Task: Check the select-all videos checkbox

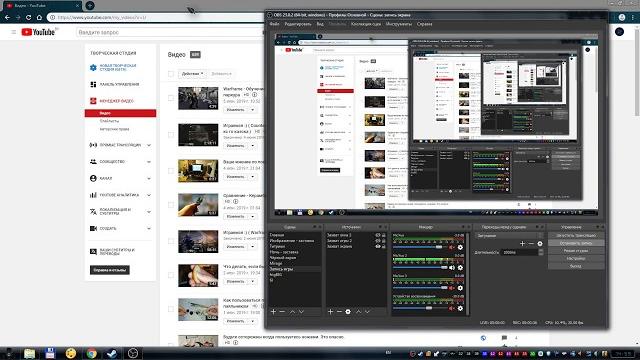Action: pos(171,74)
